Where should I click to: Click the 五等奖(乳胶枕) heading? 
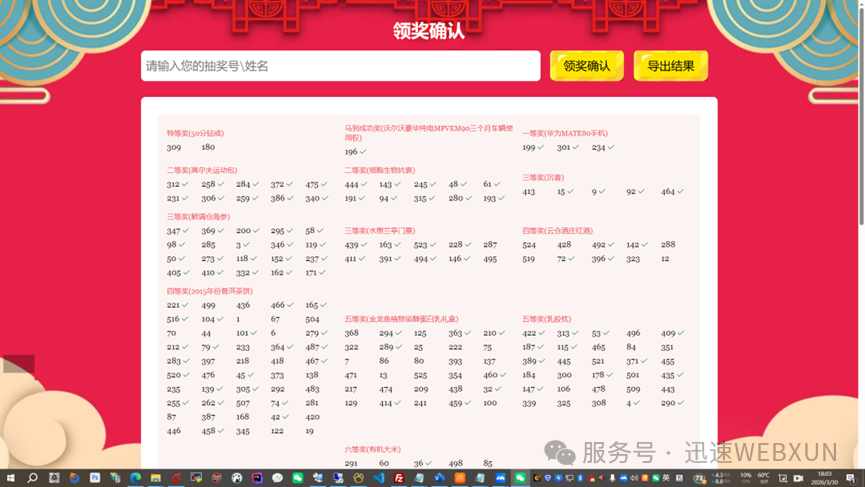547,319
